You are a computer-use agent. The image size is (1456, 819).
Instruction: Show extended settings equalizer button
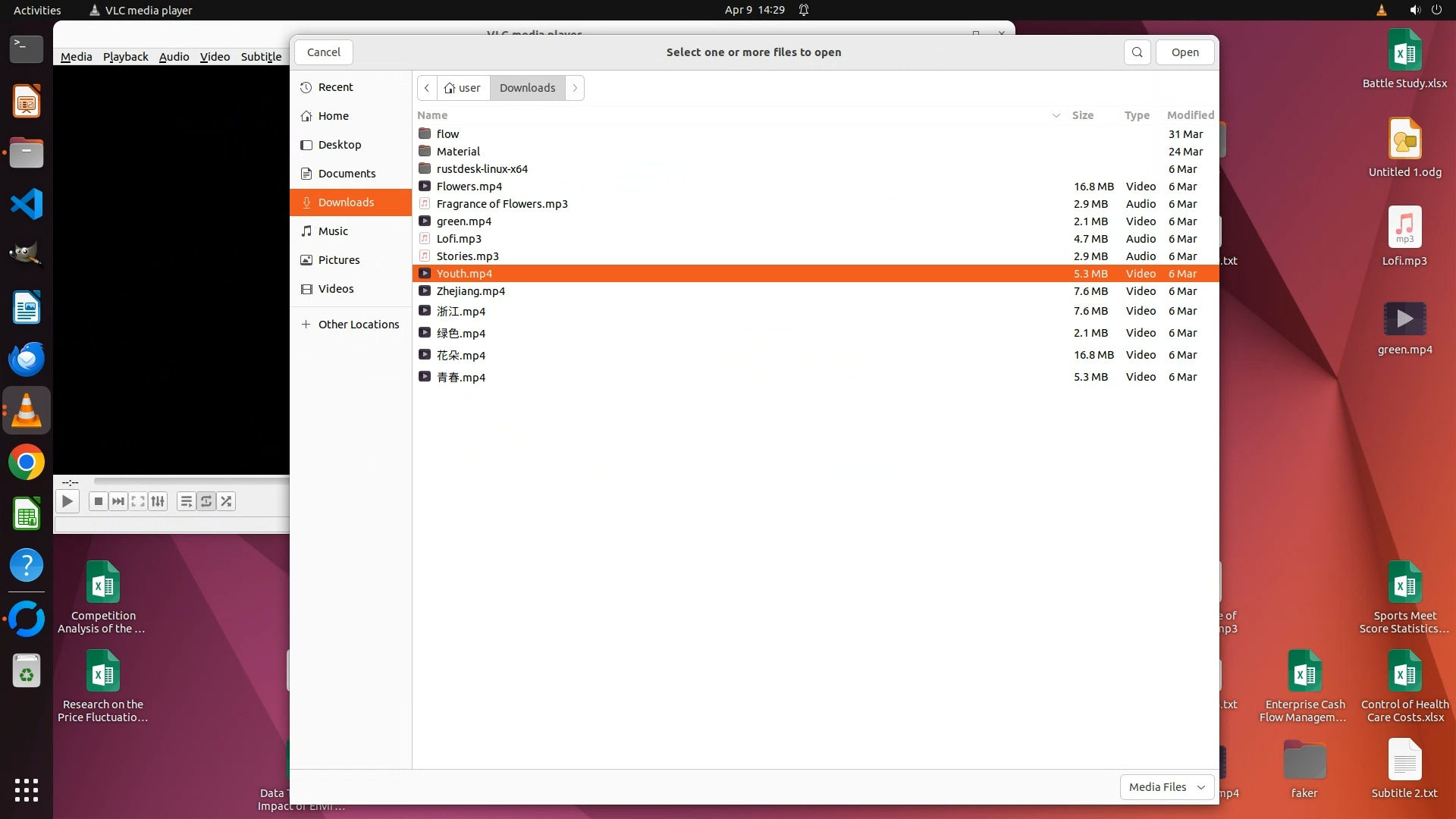[158, 501]
